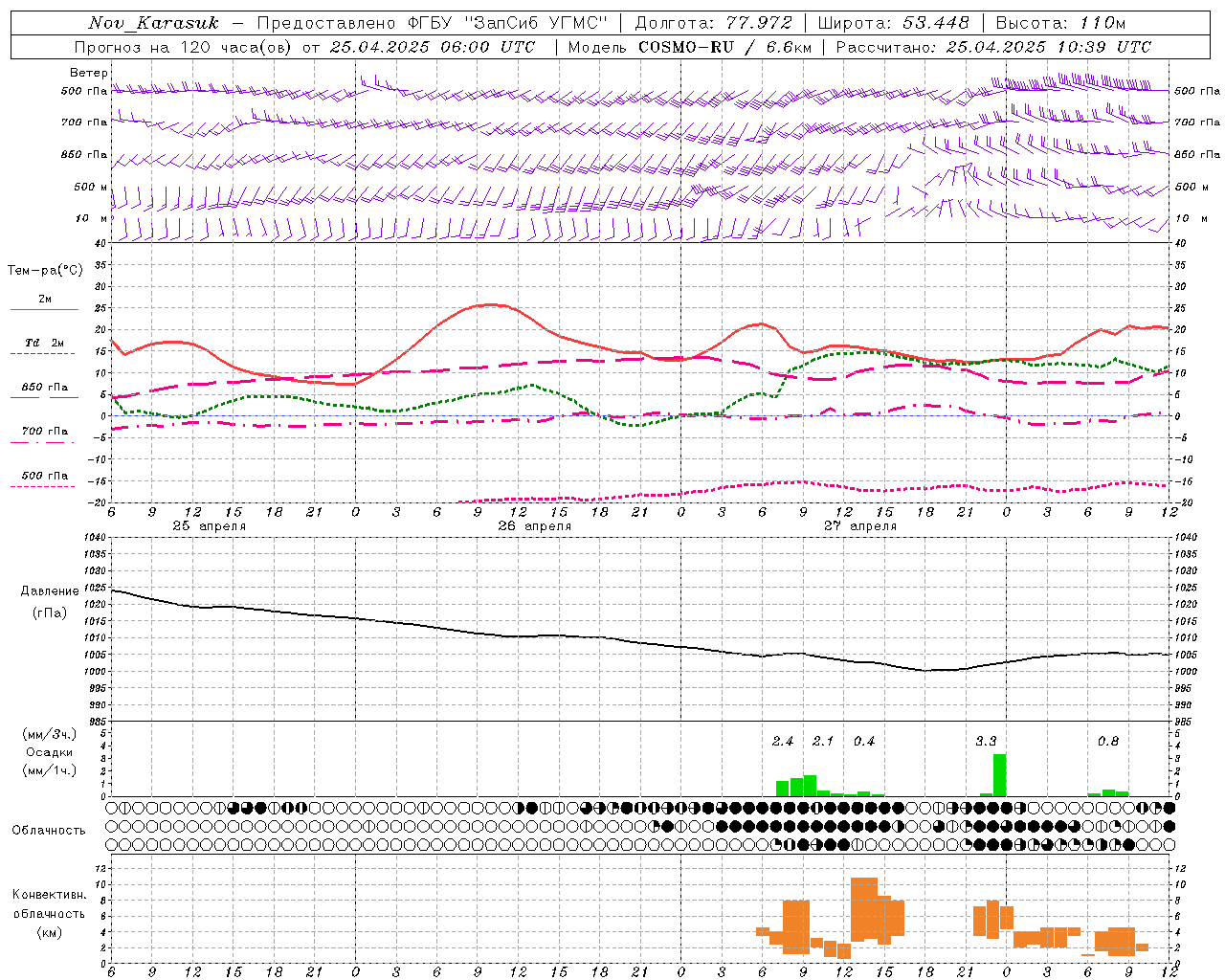1225x980 pixels.
Task: Click the station name Nov_Karasuk in the header
Action: tap(154, 23)
